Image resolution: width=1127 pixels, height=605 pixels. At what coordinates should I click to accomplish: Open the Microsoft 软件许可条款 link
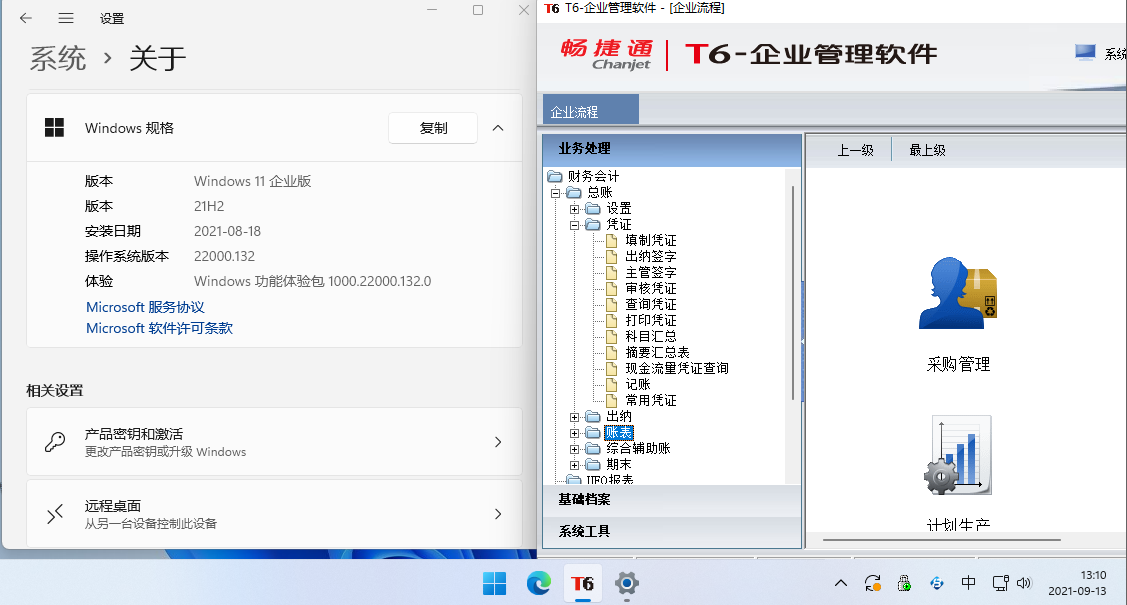(160, 328)
